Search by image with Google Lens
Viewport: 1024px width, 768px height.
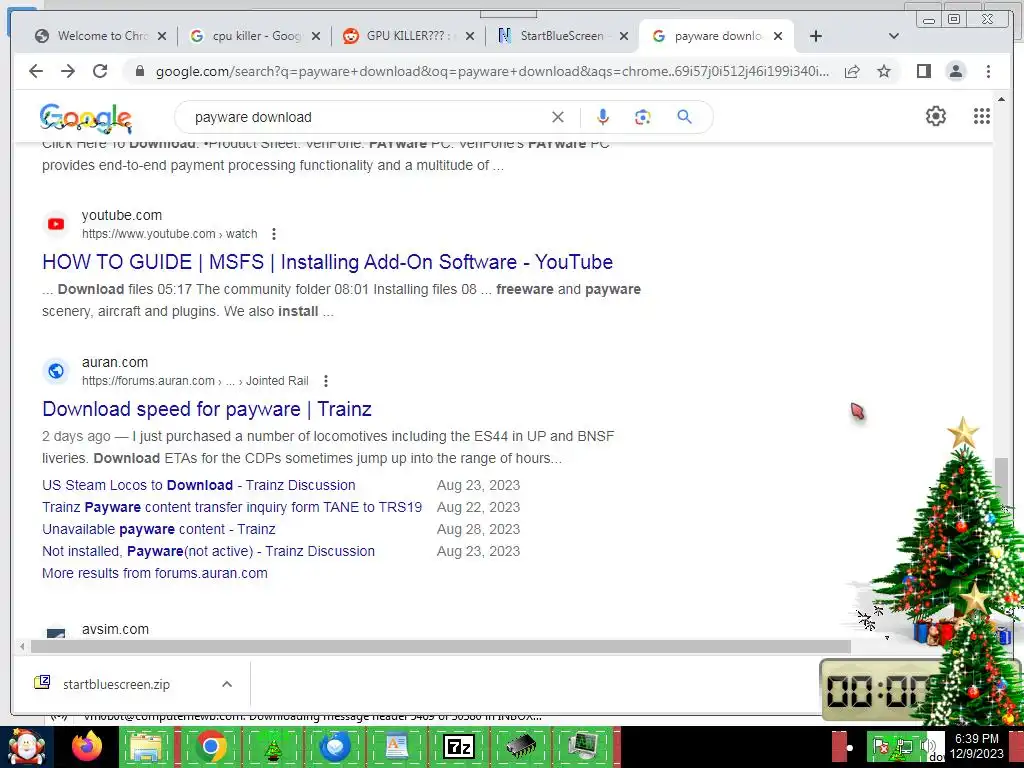coord(643,117)
